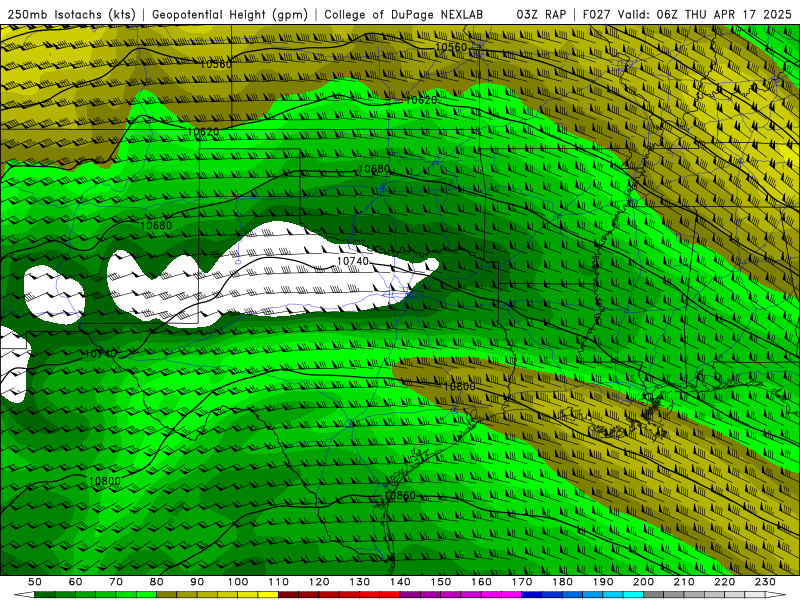
Task: Click colorbar value 80
Action: pyautogui.click(x=157, y=582)
